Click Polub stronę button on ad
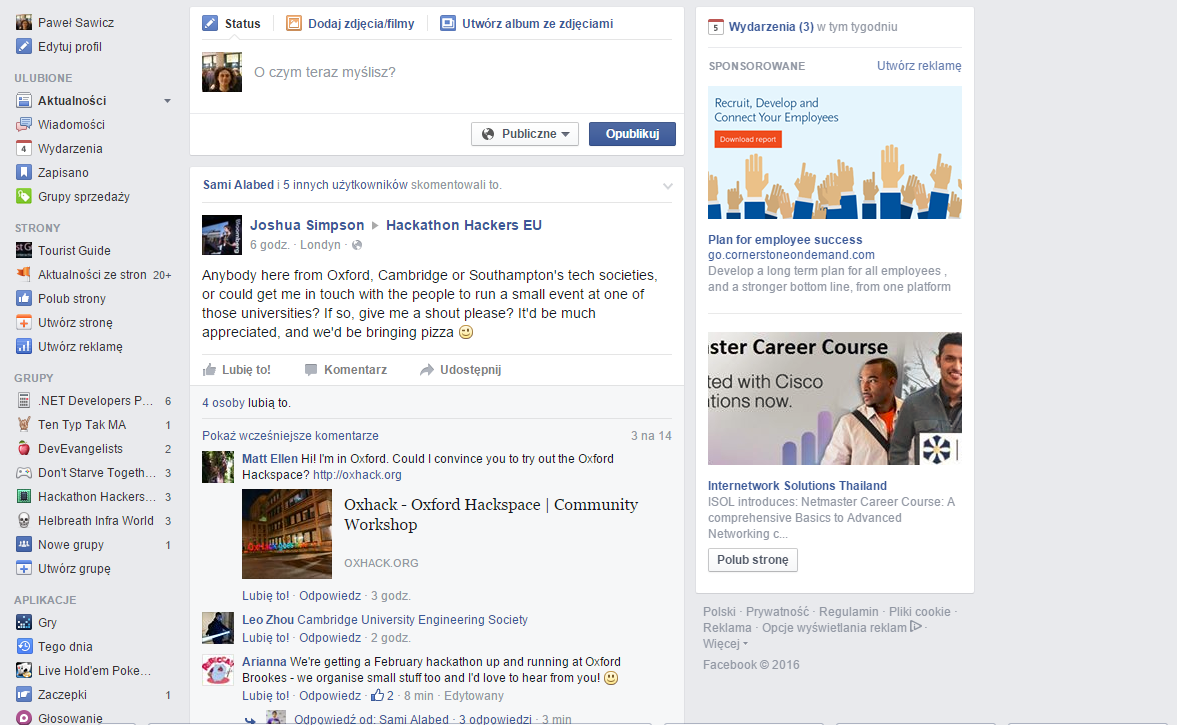1177x725 pixels. (752, 560)
